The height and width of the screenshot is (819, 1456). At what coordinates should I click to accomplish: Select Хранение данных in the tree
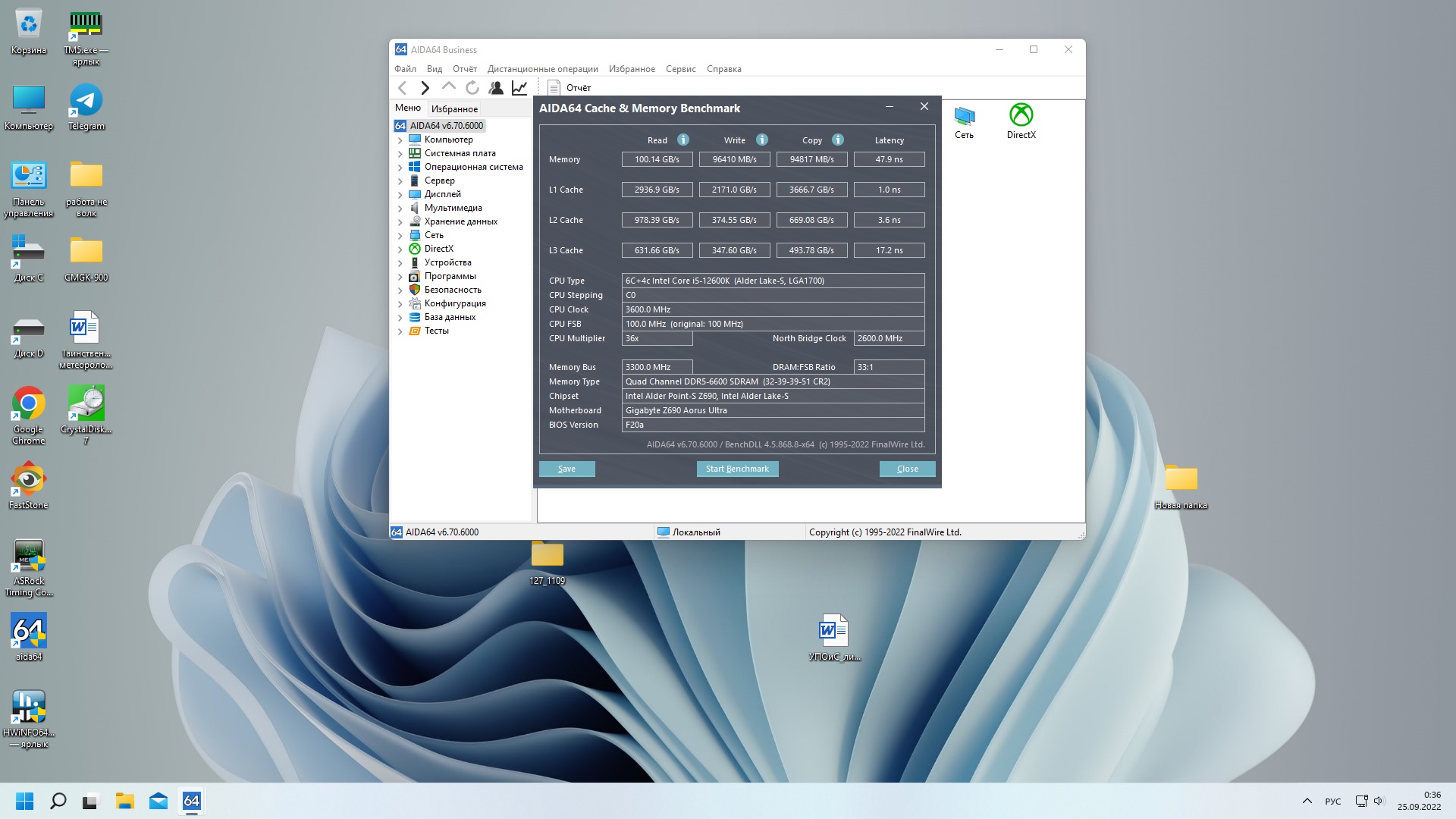(x=460, y=221)
